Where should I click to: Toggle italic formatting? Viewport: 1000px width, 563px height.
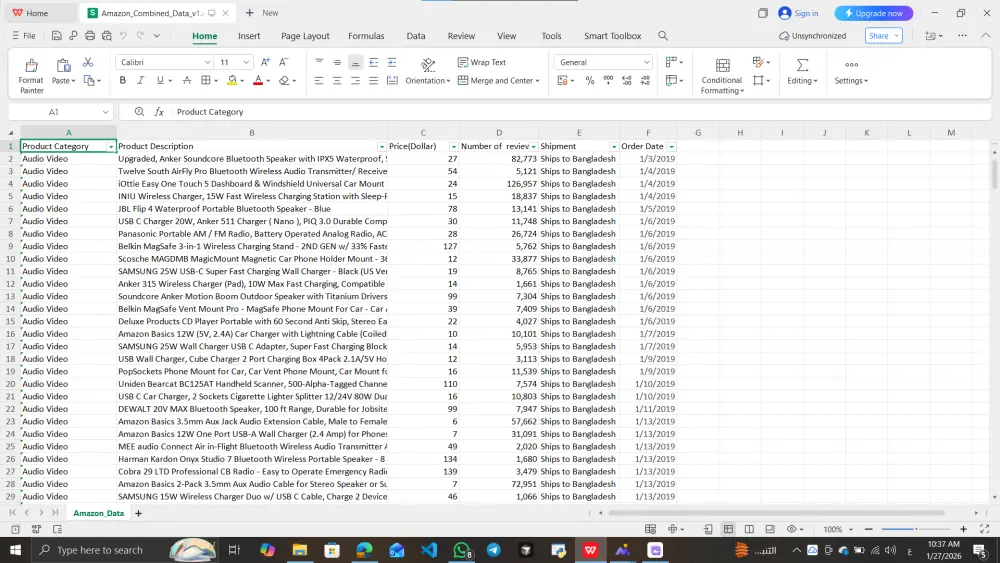coord(140,80)
